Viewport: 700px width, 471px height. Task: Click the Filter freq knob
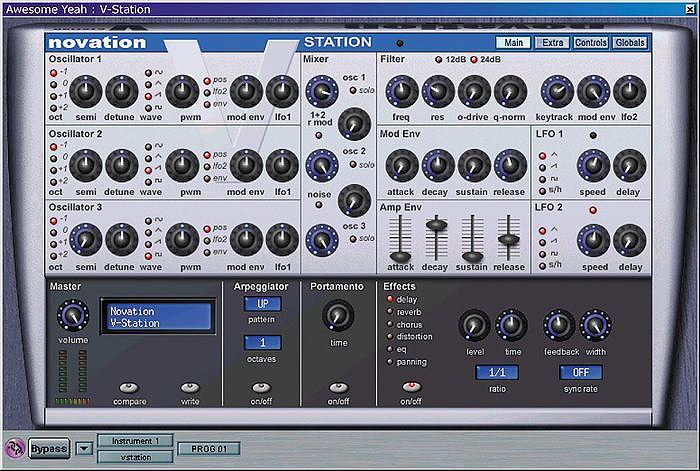click(x=401, y=91)
